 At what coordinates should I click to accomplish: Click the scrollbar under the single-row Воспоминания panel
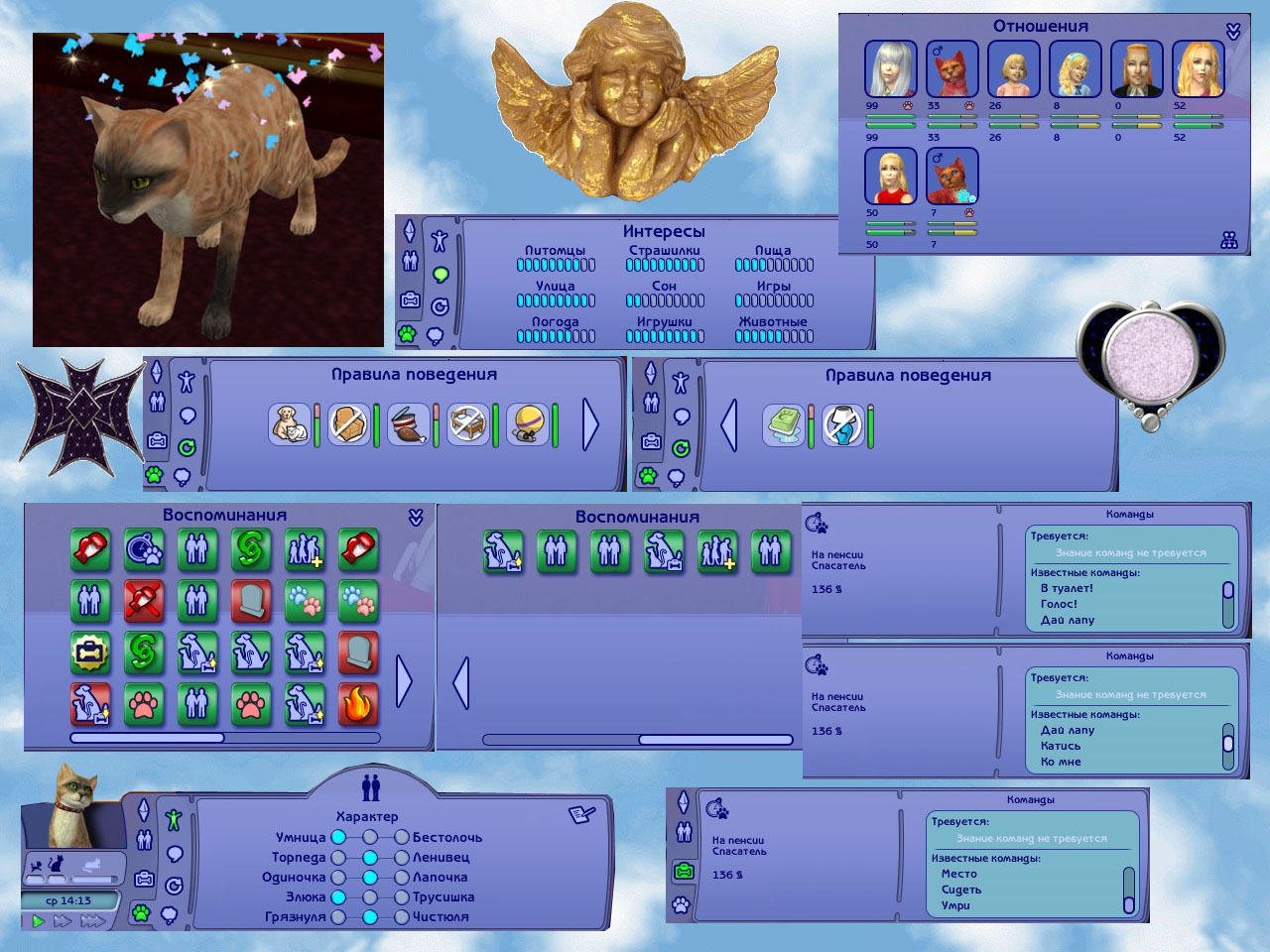[x=638, y=739]
